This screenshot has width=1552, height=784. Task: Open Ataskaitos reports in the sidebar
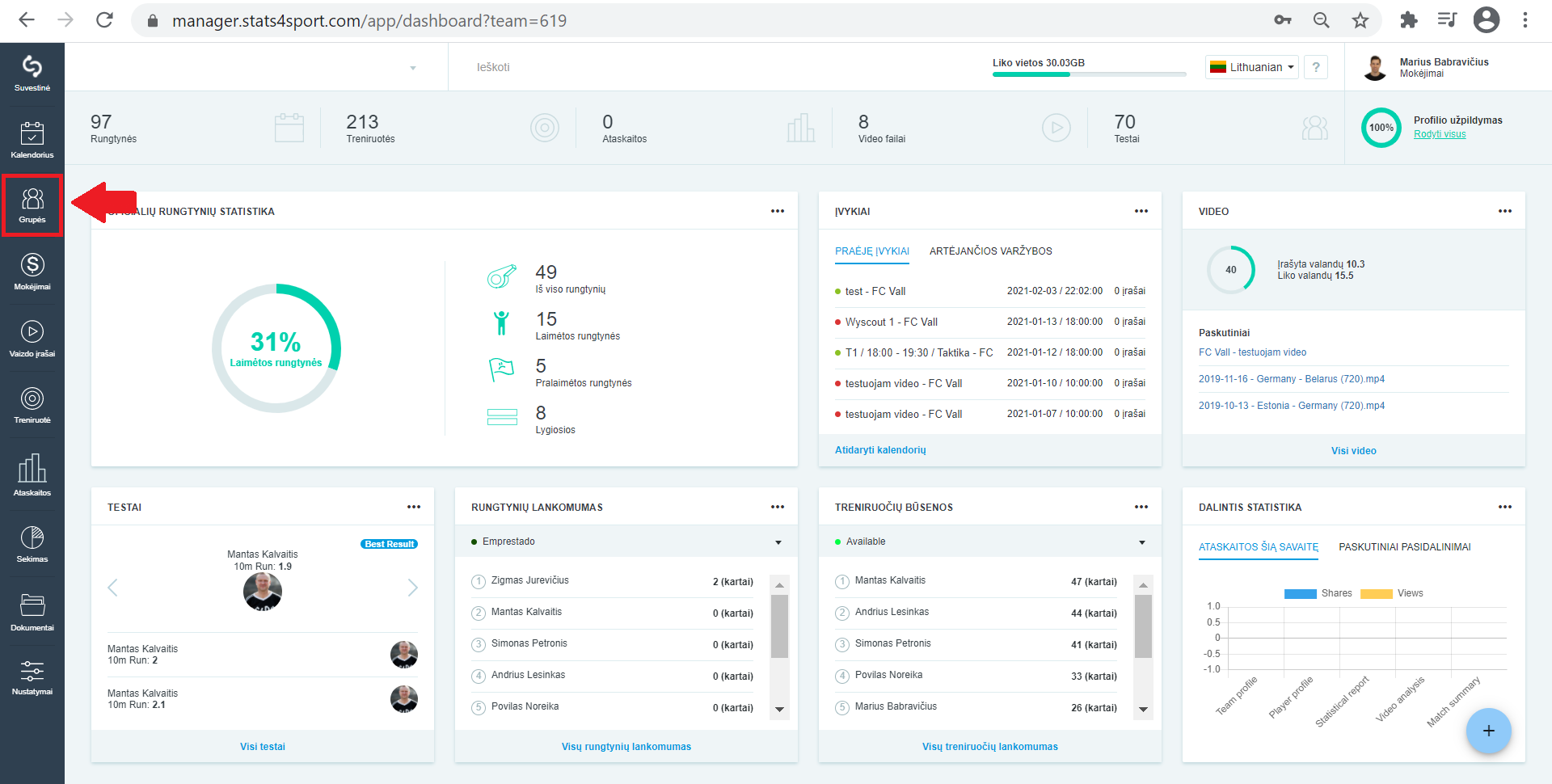click(32, 474)
